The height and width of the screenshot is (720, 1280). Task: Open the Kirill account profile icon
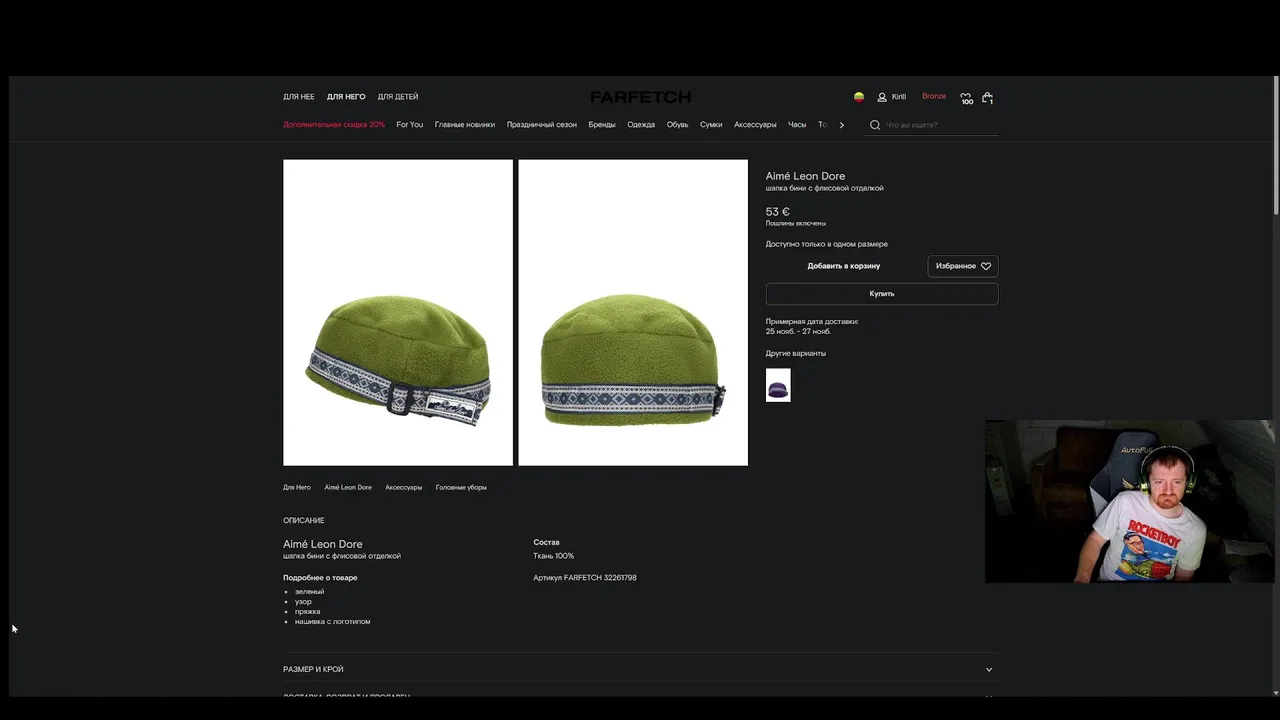pos(882,97)
